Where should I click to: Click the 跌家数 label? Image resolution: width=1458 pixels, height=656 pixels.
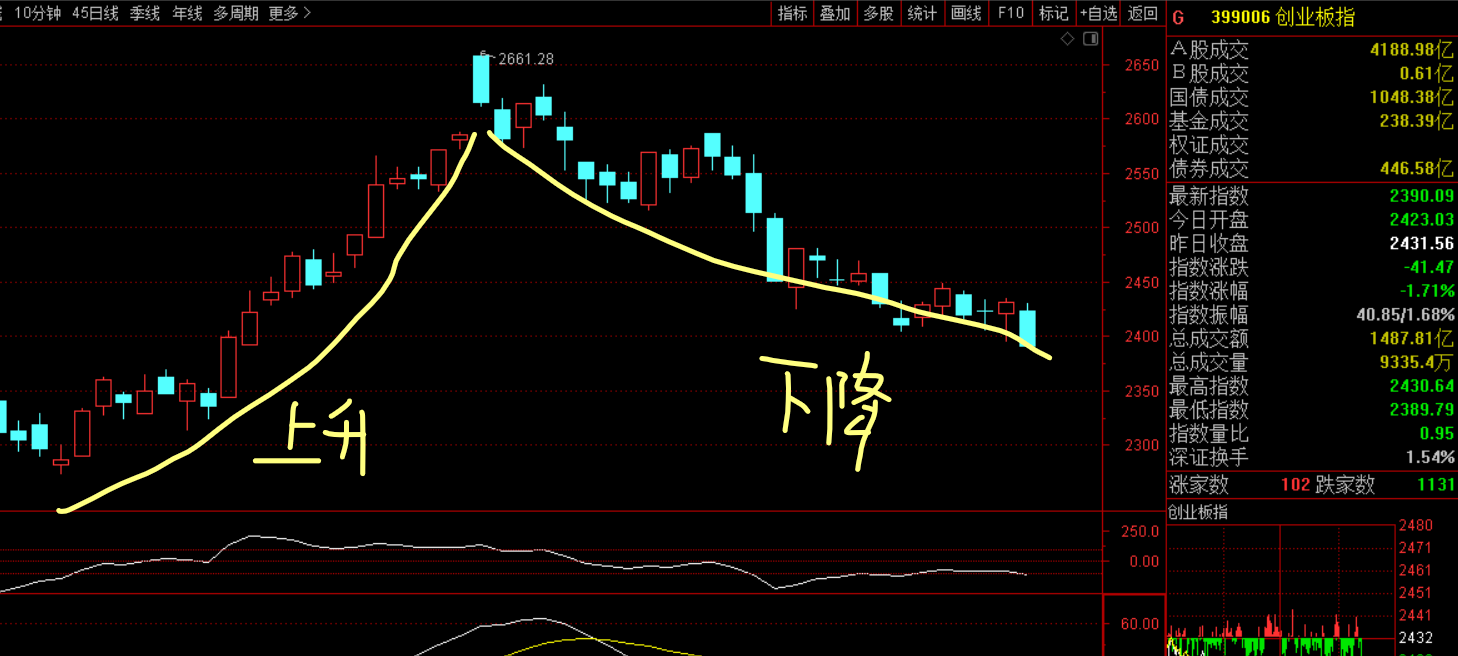pyautogui.click(x=1345, y=485)
